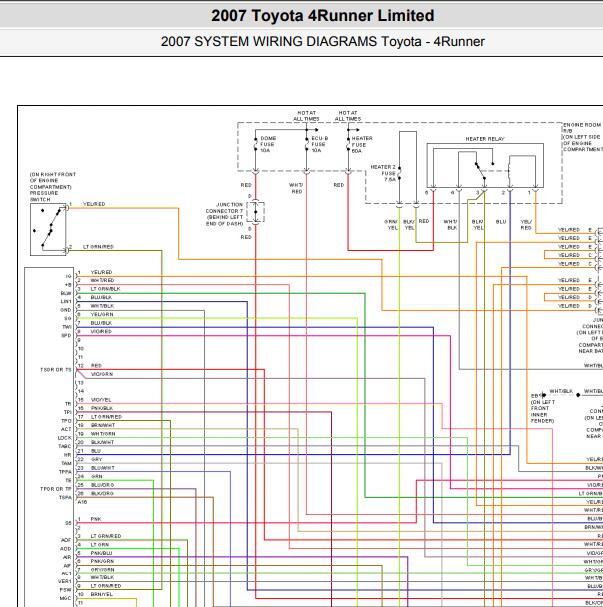Click the 'A16' connector label
Viewport: 603px width, 607px height.
[82, 502]
